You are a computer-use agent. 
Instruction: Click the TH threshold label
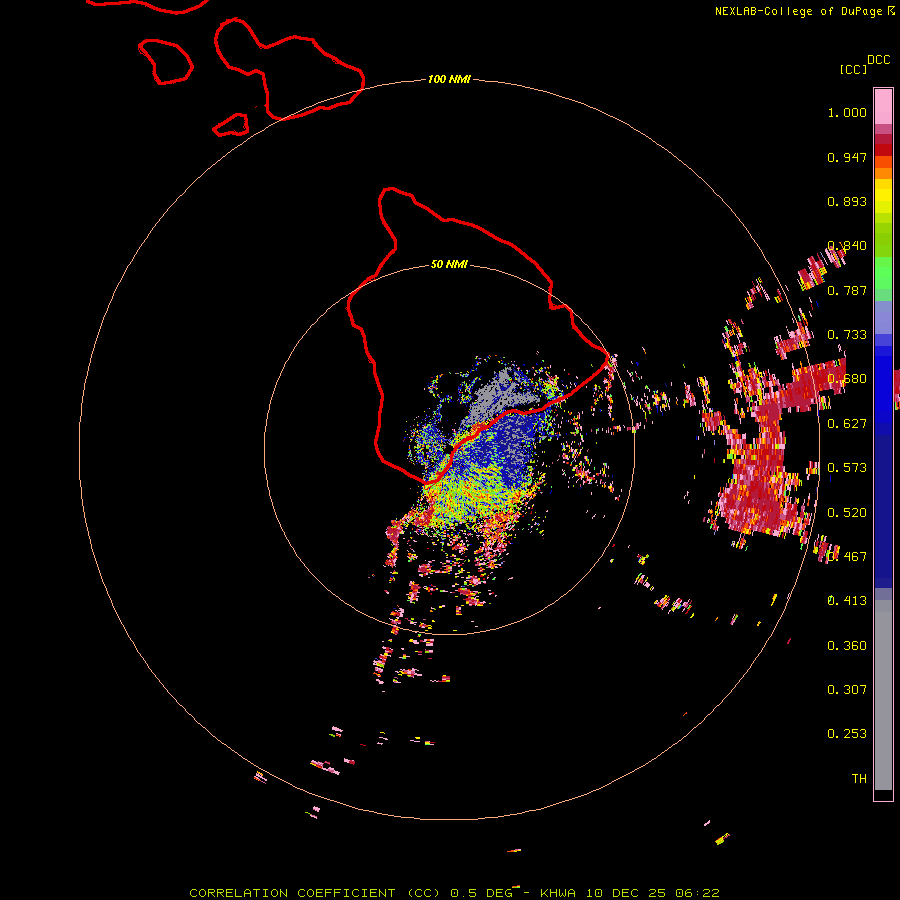click(x=859, y=779)
